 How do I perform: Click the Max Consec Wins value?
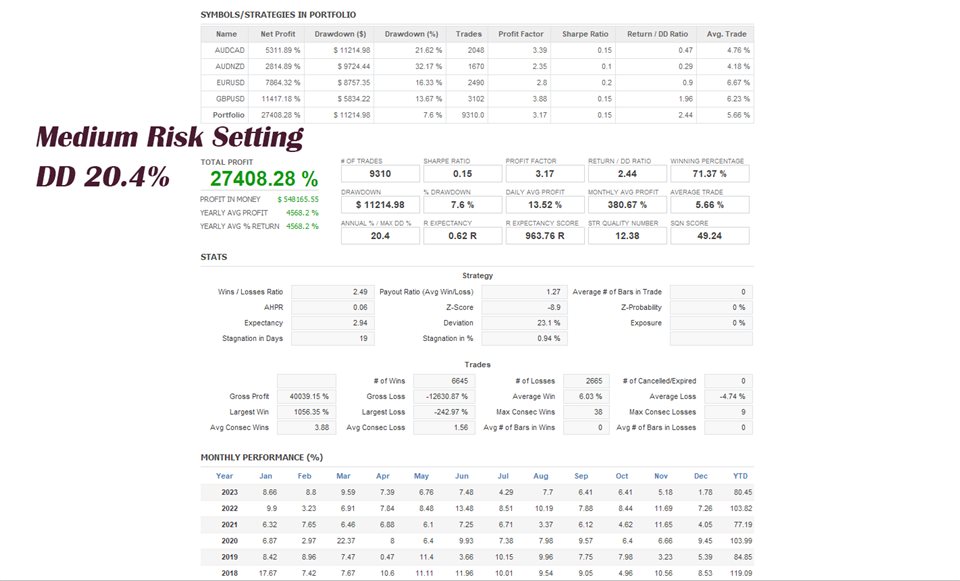click(x=586, y=412)
